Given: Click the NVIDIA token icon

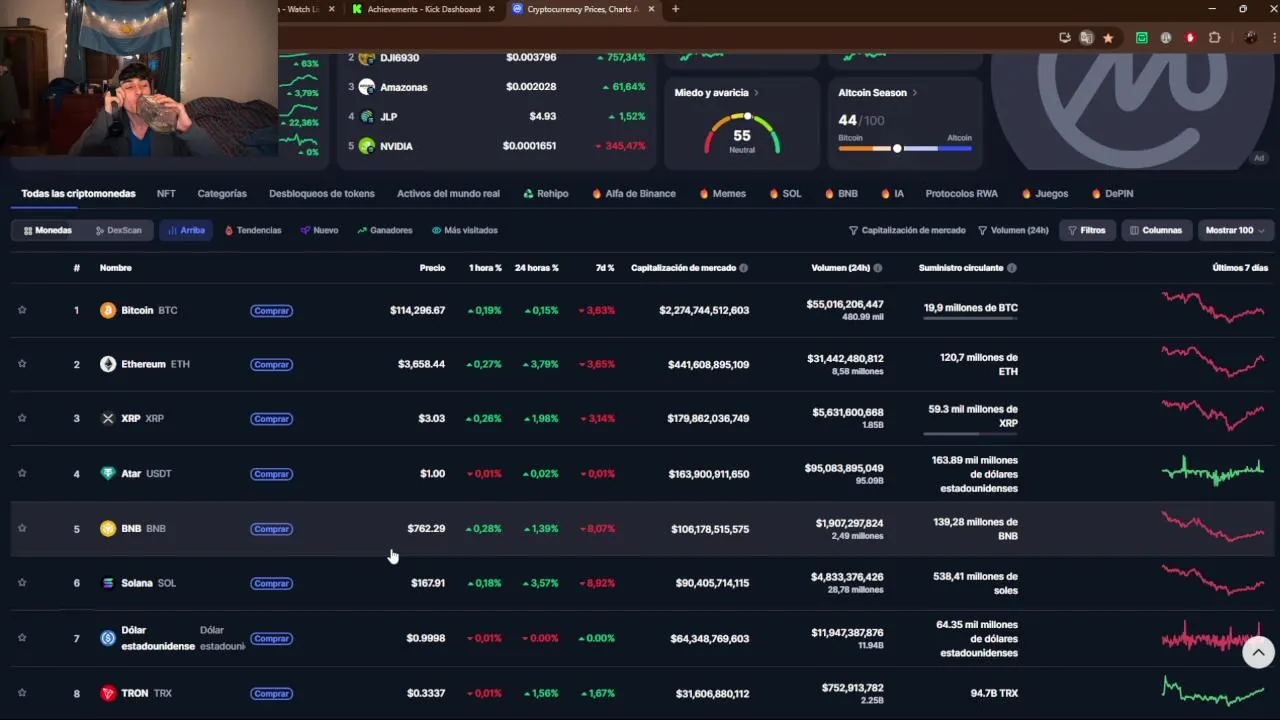Looking at the screenshot, I should [x=367, y=146].
